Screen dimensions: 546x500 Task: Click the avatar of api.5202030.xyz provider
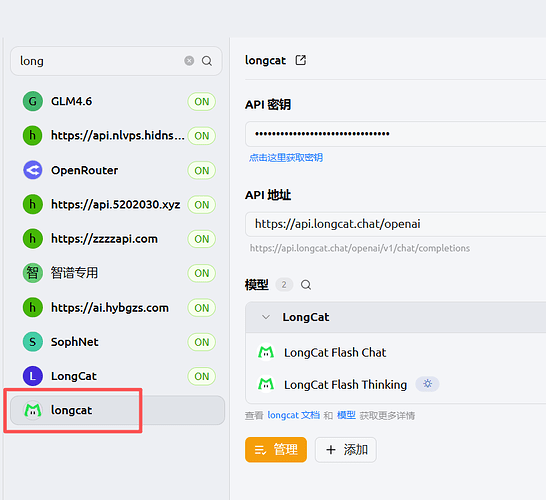pos(33,204)
